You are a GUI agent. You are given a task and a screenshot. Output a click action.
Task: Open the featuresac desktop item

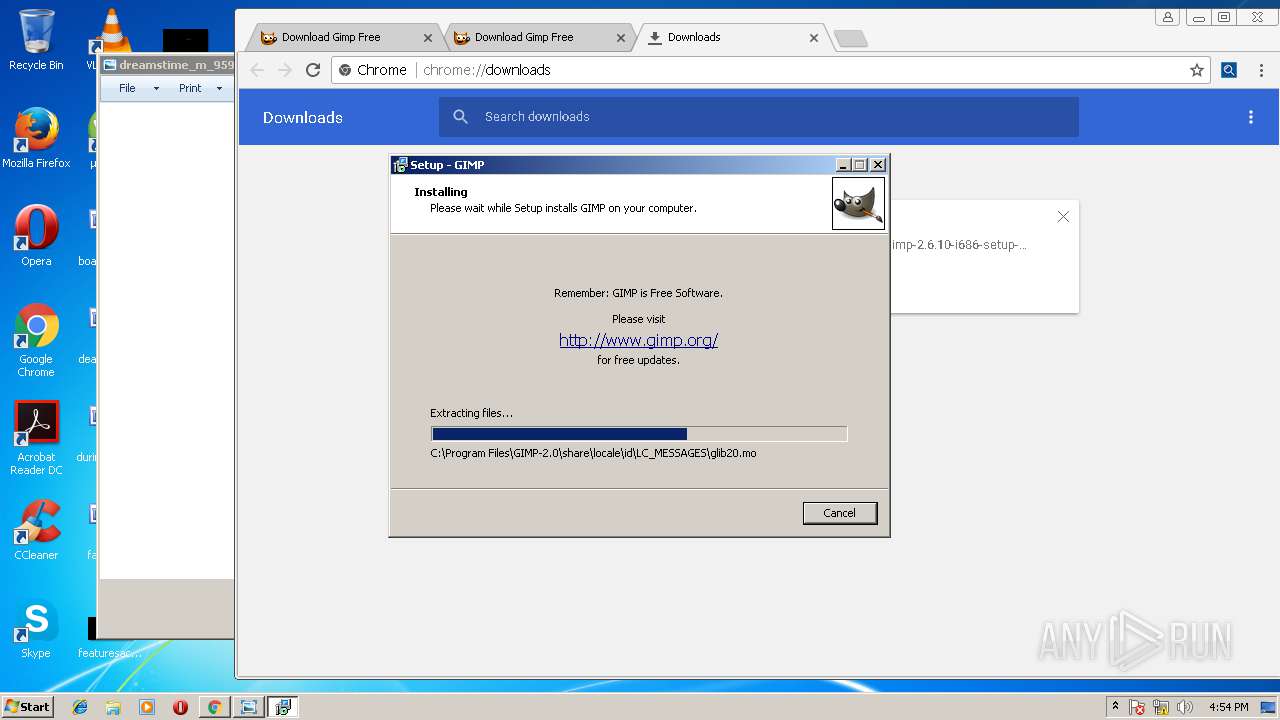[110, 635]
